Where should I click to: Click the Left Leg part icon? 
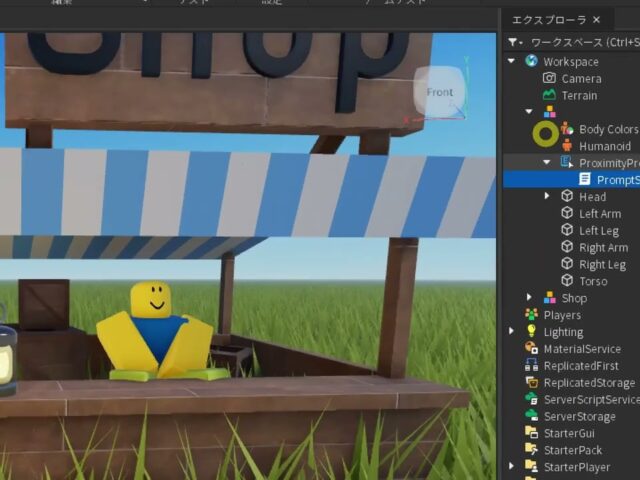(x=567, y=230)
